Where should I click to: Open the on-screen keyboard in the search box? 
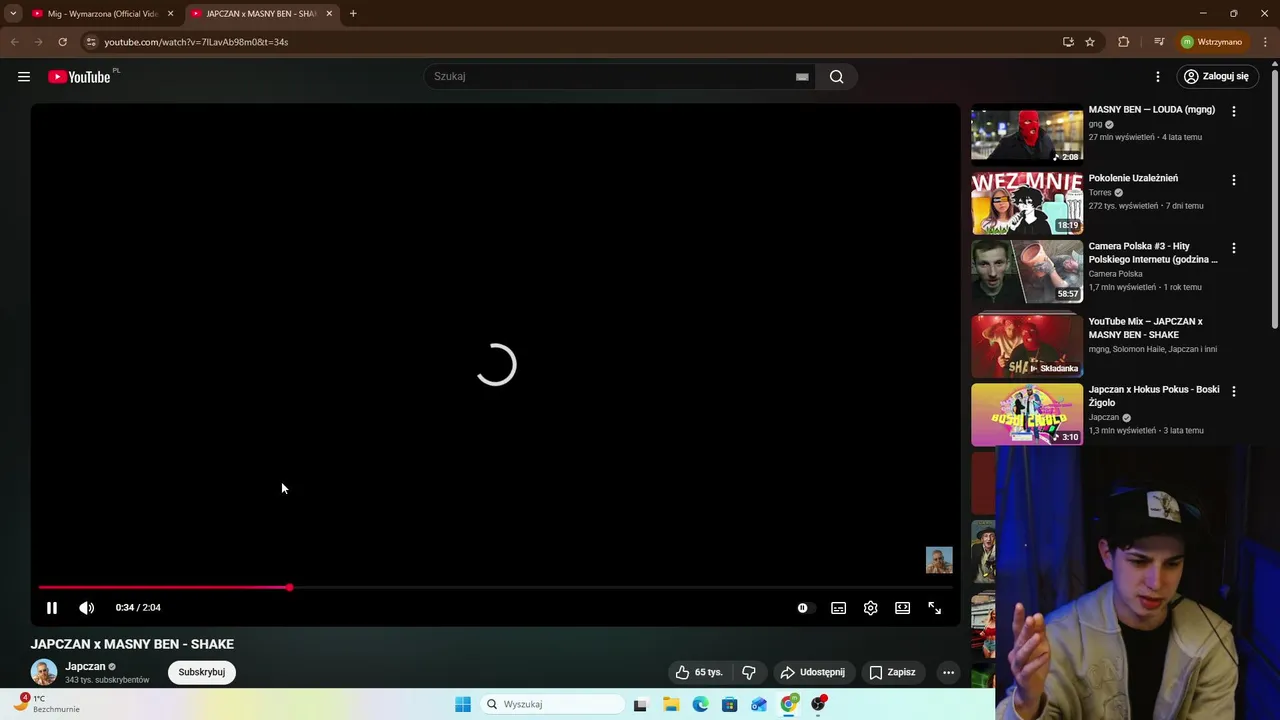(x=802, y=77)
